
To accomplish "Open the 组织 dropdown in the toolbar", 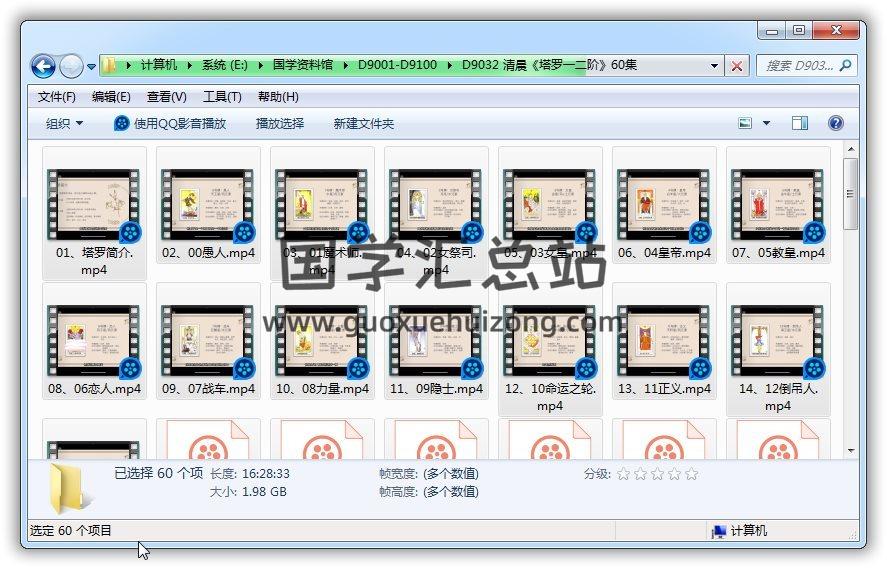I will 64,123.
